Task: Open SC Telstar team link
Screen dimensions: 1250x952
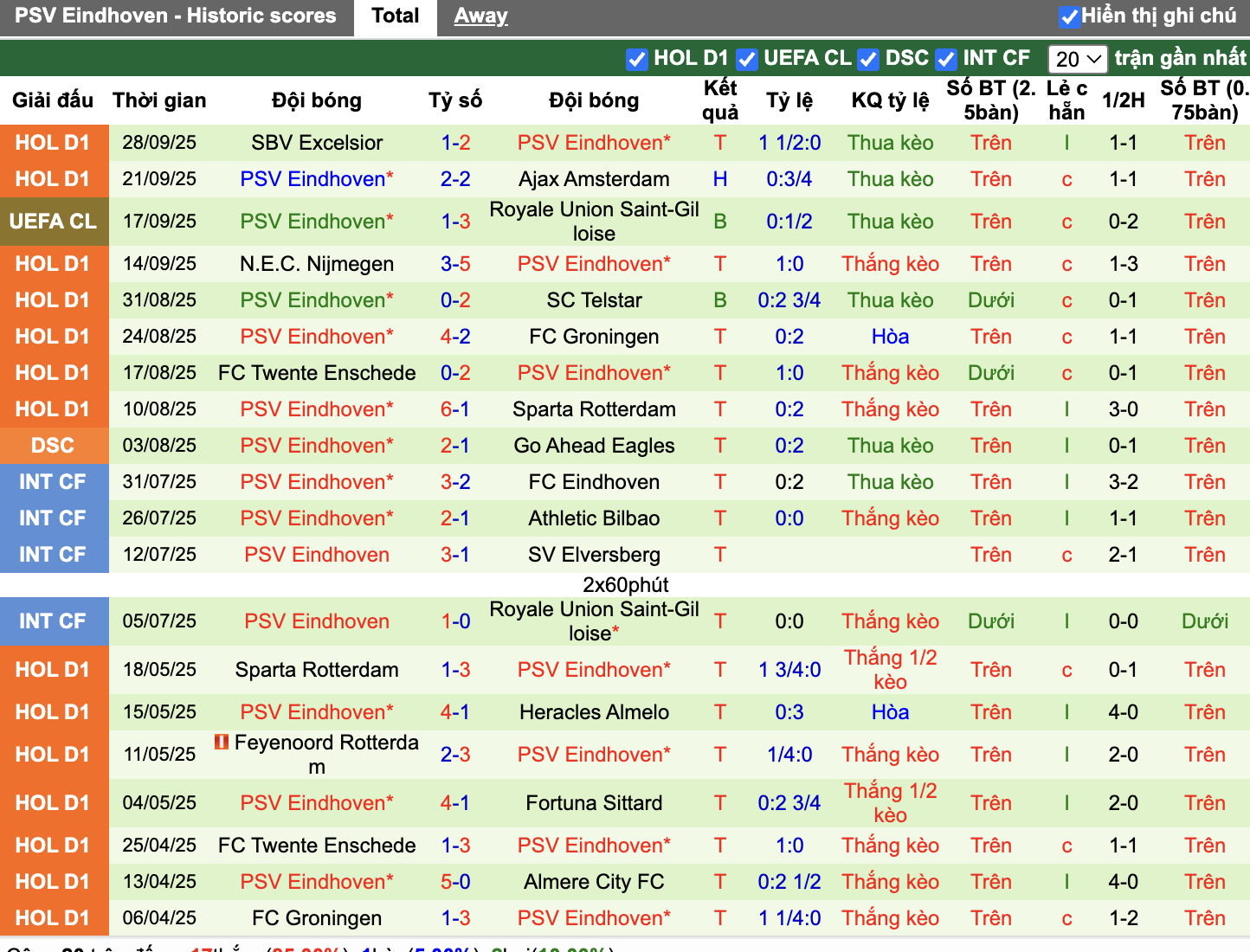Action: pyautogui.click(x=594, y=300)
